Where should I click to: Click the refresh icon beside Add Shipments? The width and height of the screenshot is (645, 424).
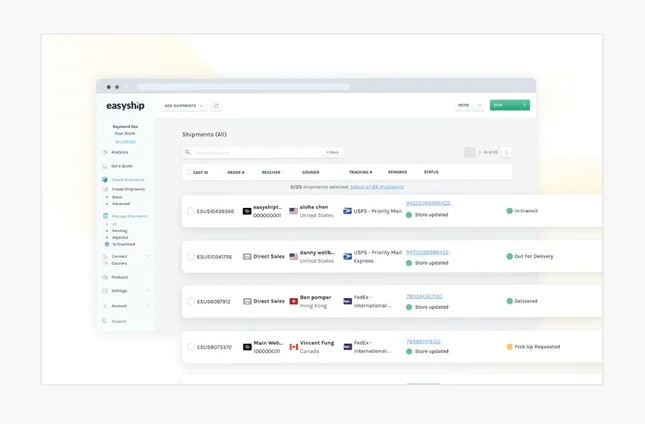pos(216,106)
